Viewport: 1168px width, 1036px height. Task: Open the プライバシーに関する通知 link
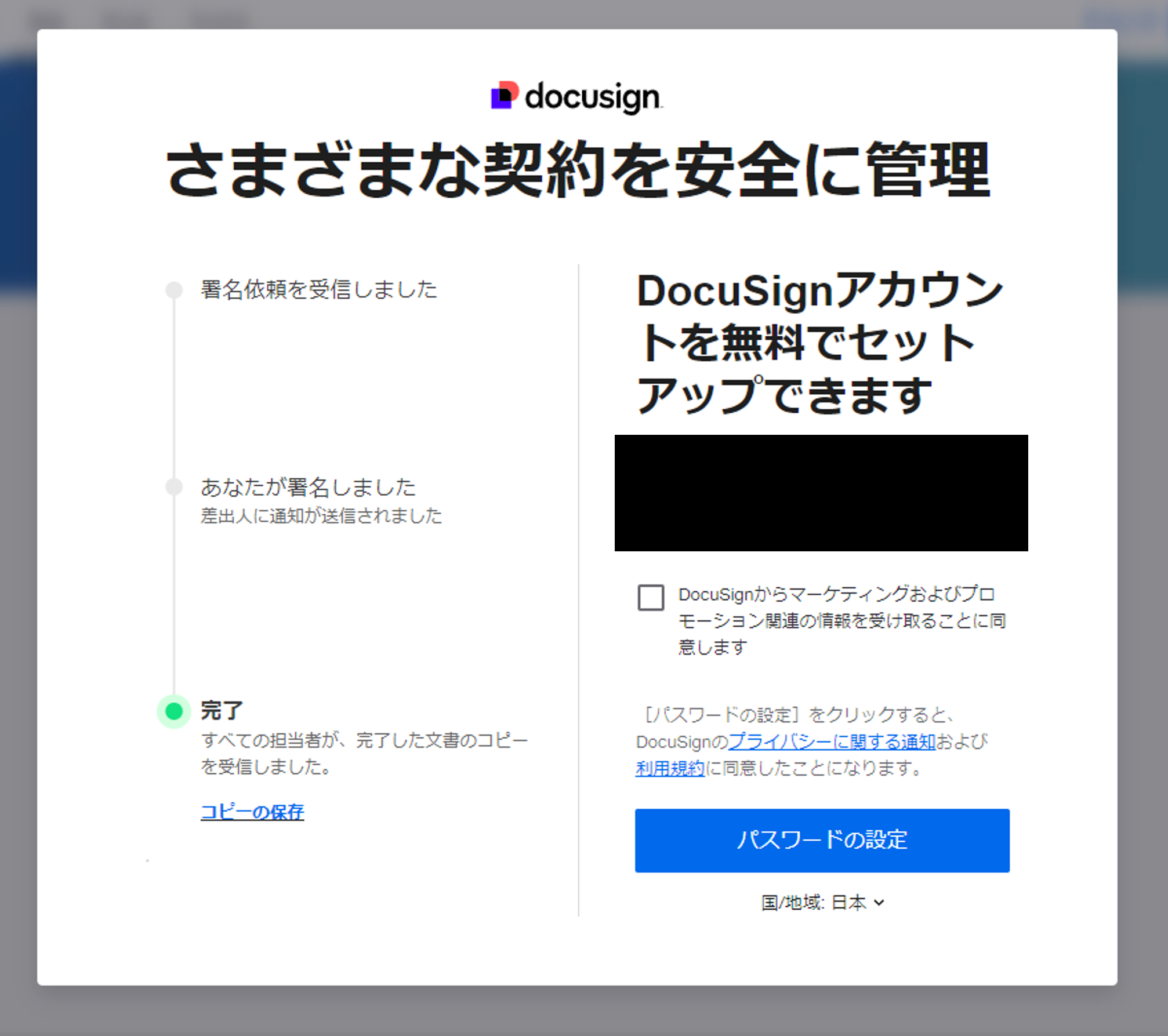point(832,741)
